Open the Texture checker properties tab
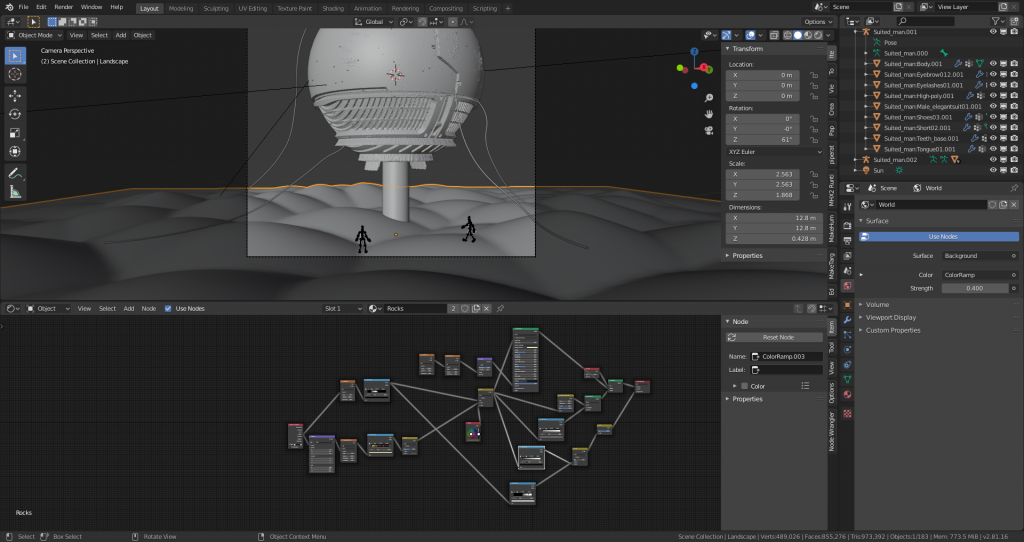The width and height of the screenshot is (1024, 542). [847, 413]
